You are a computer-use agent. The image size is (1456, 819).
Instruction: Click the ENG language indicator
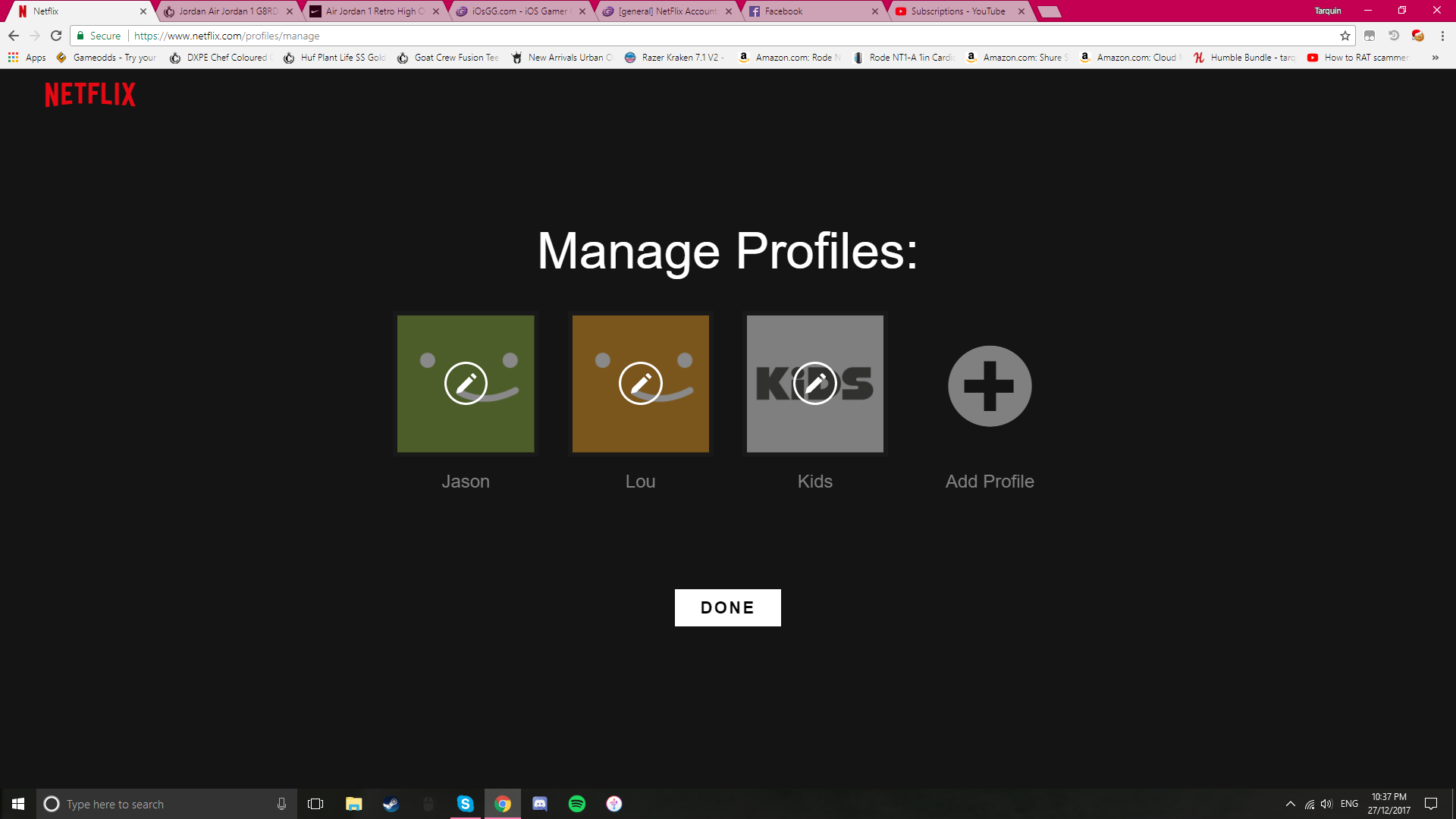click(1349, 804)
